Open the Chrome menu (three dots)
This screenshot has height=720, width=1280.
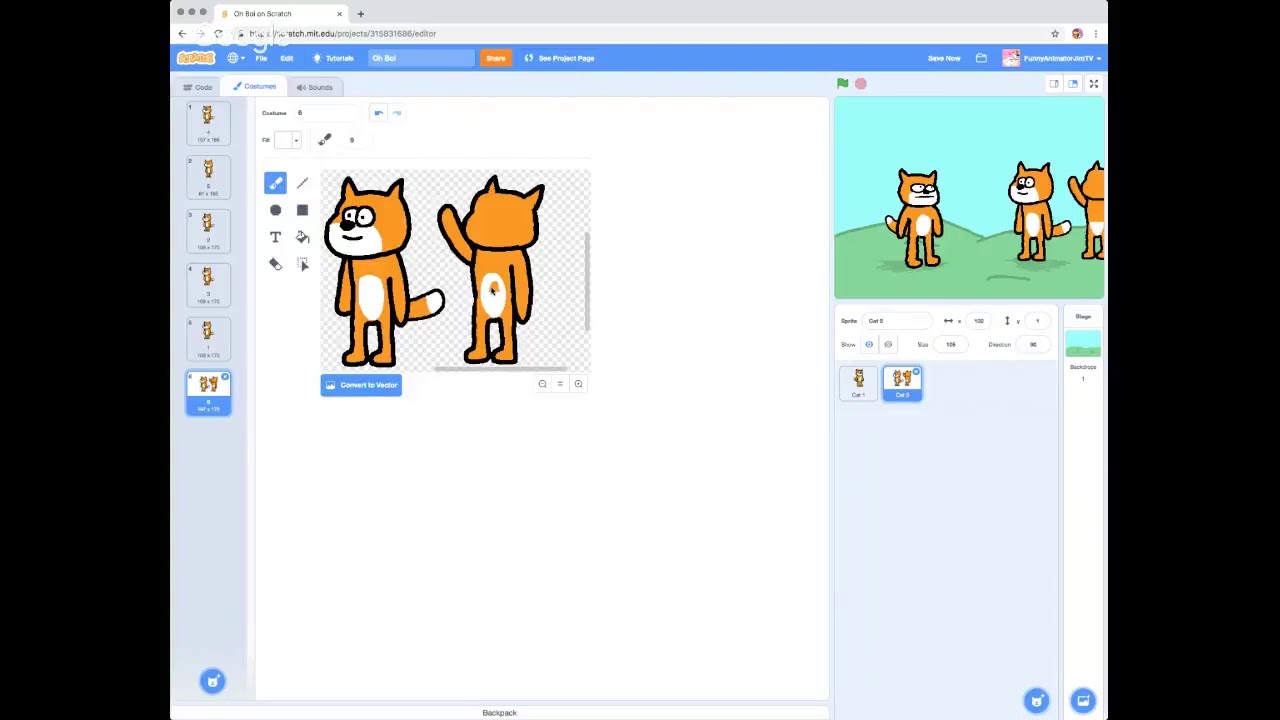click(1096, 34)
